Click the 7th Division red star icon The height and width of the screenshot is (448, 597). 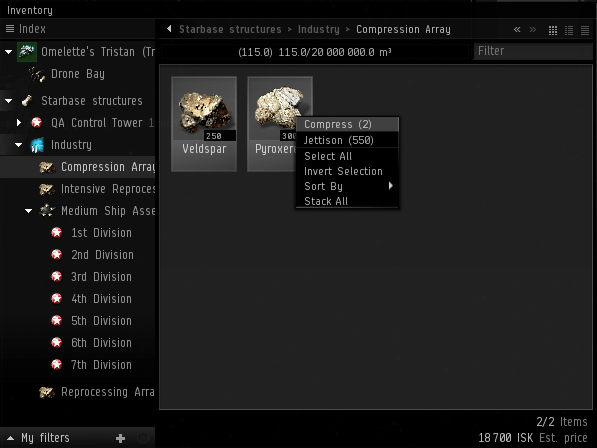tap(57, 365)
